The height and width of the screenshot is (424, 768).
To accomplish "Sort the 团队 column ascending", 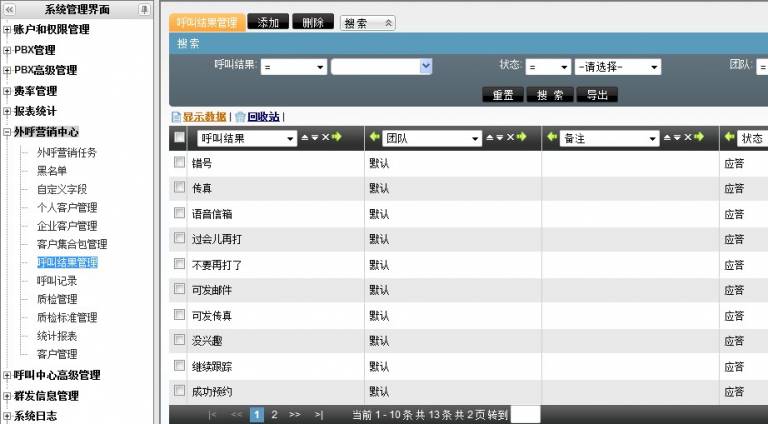I will coord(482,138).
